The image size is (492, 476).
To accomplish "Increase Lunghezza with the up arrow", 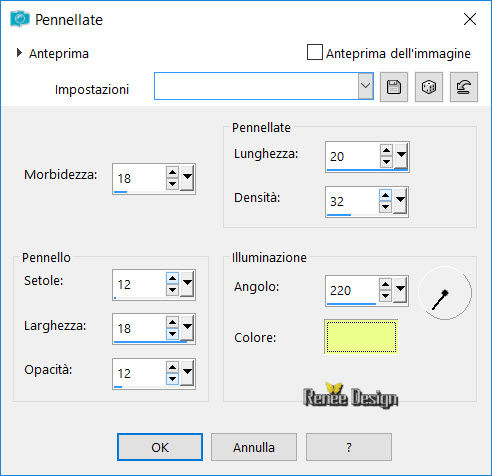I will coord(386,151).
